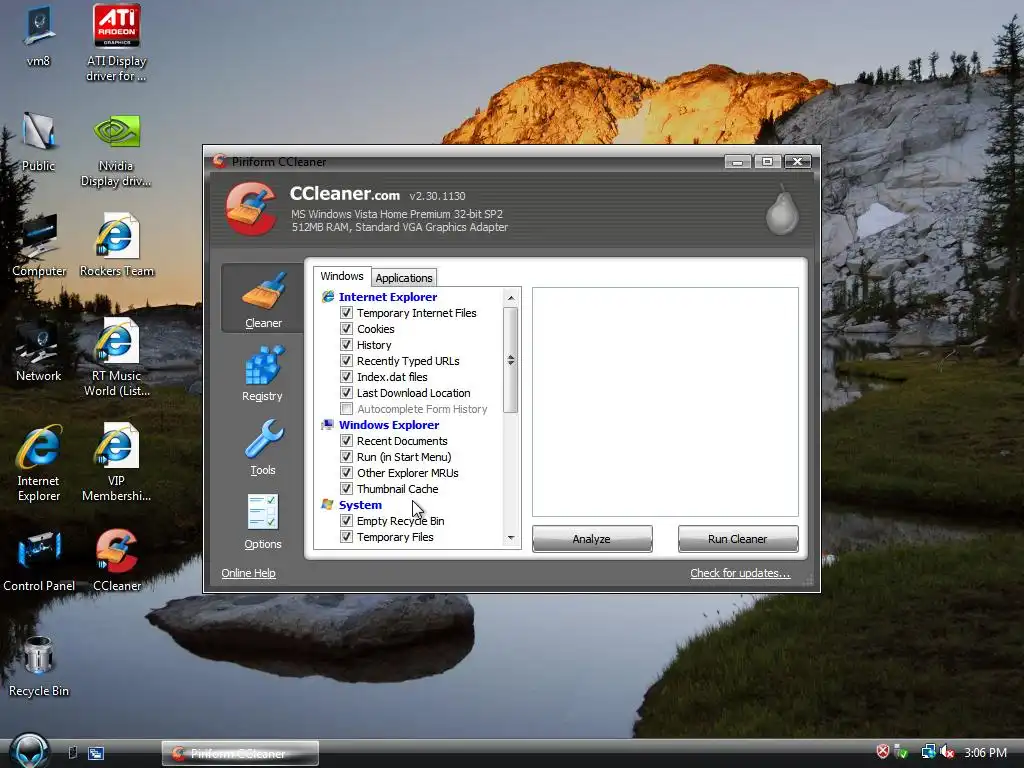This screenshot has width=1024, height=768.
Task: Uncheck Temporary Internet Files
Action: click(347, 313)
